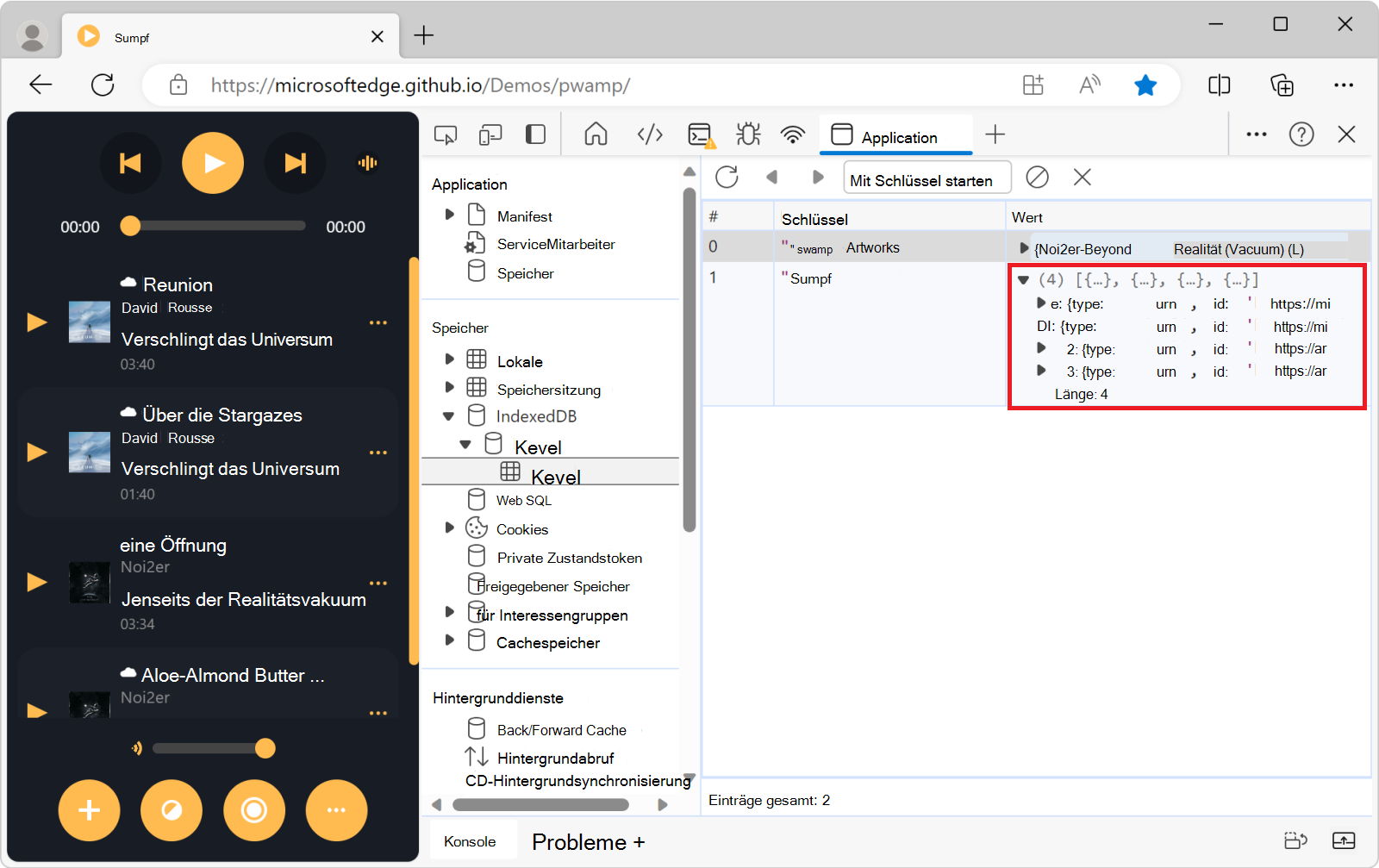Screen dimensions: 1379x868
Task: Toggle the DevTools dock side panel
Action: (535, 134)
